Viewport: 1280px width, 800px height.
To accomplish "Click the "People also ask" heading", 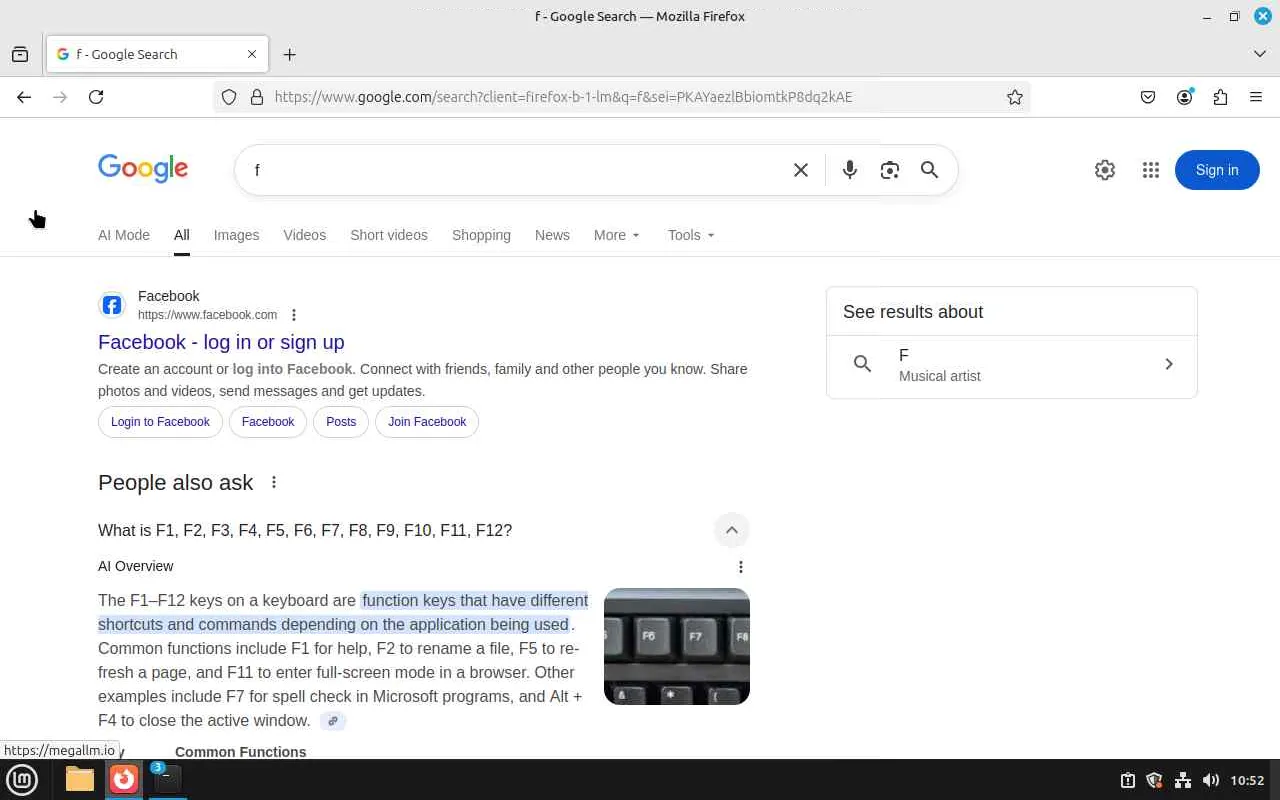I will pos(176,482).
